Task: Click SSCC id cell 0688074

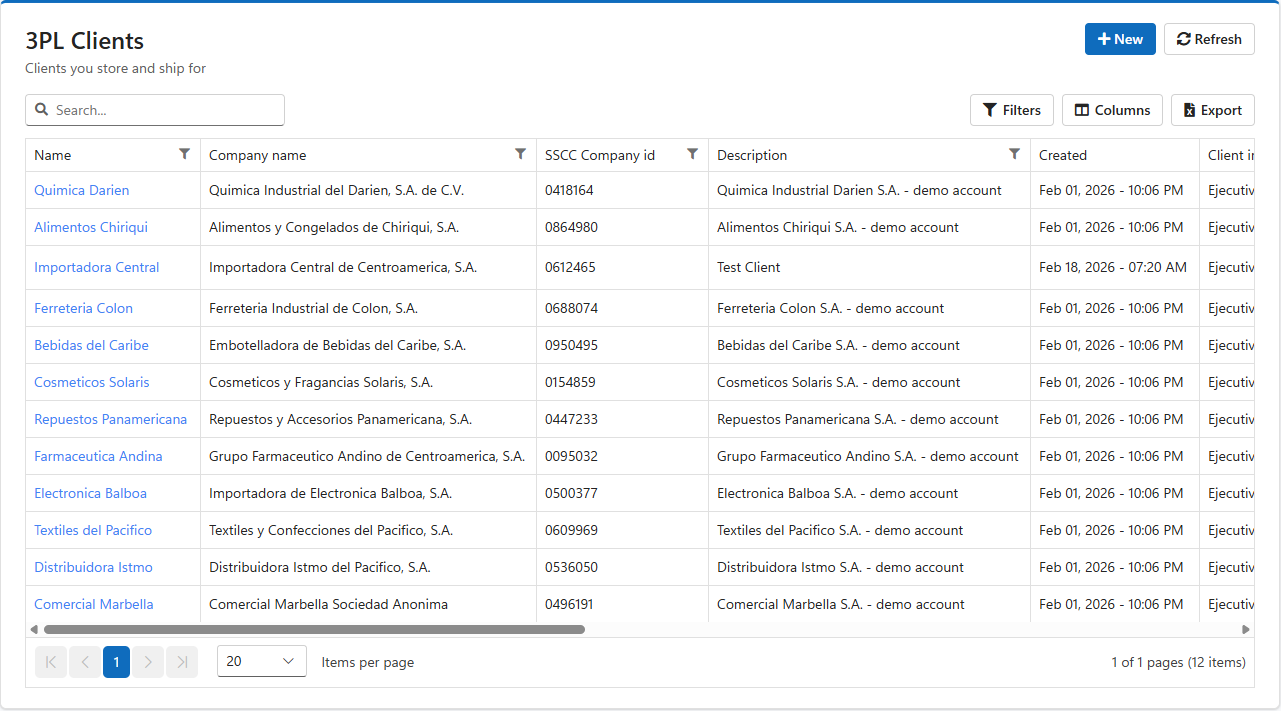Action: pos(622,308)
